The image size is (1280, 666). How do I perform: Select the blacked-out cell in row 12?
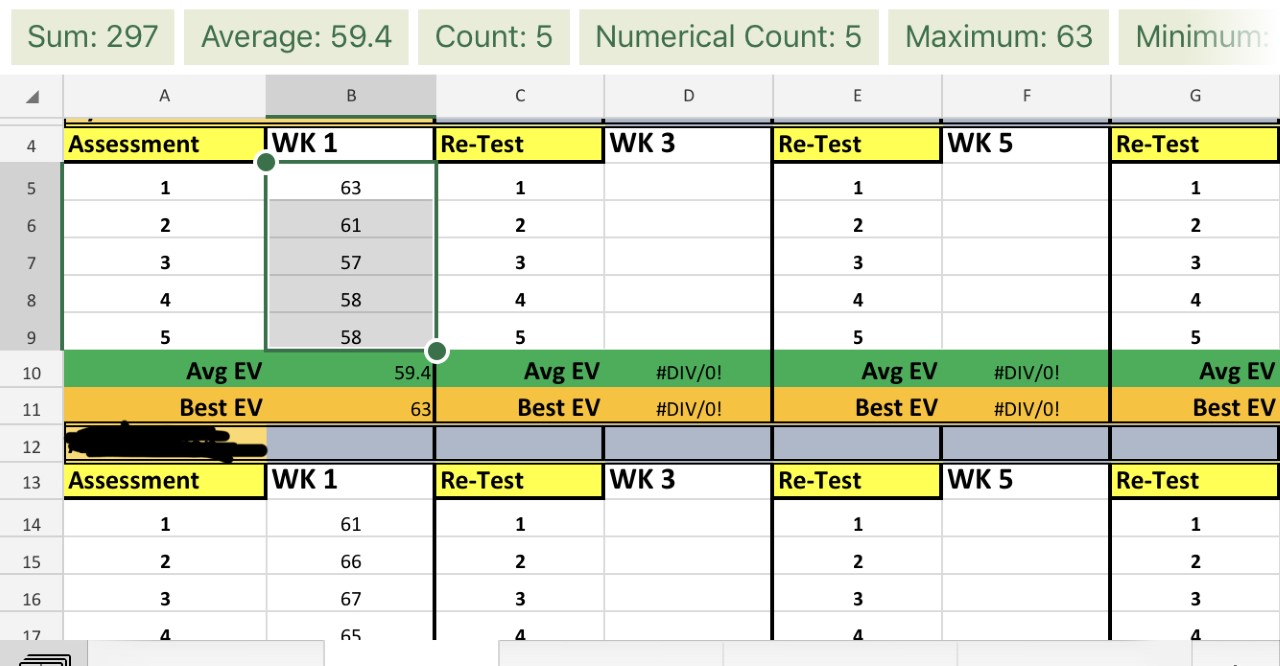click(164, 443)
